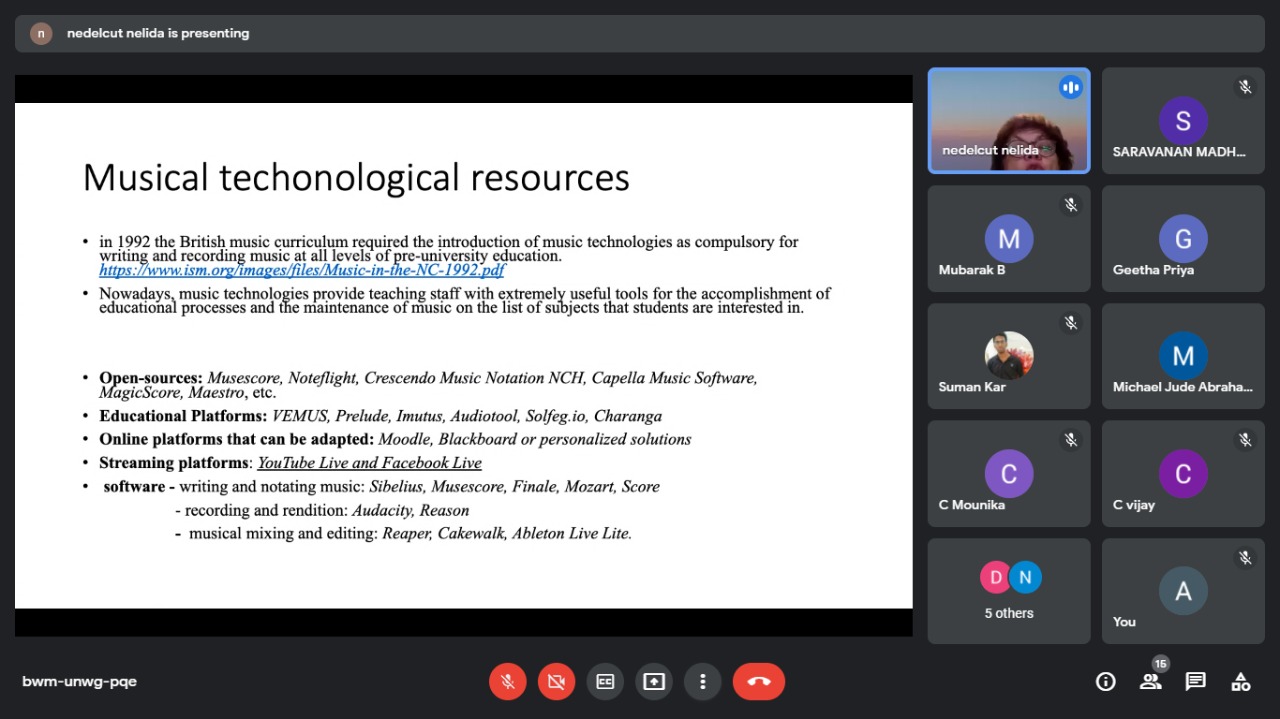Image resolution: width=1280 pixels, height=719 pixels.
Task: Click the muted mic icon on C Mounika tile
Action: [x=1071, y=439]
